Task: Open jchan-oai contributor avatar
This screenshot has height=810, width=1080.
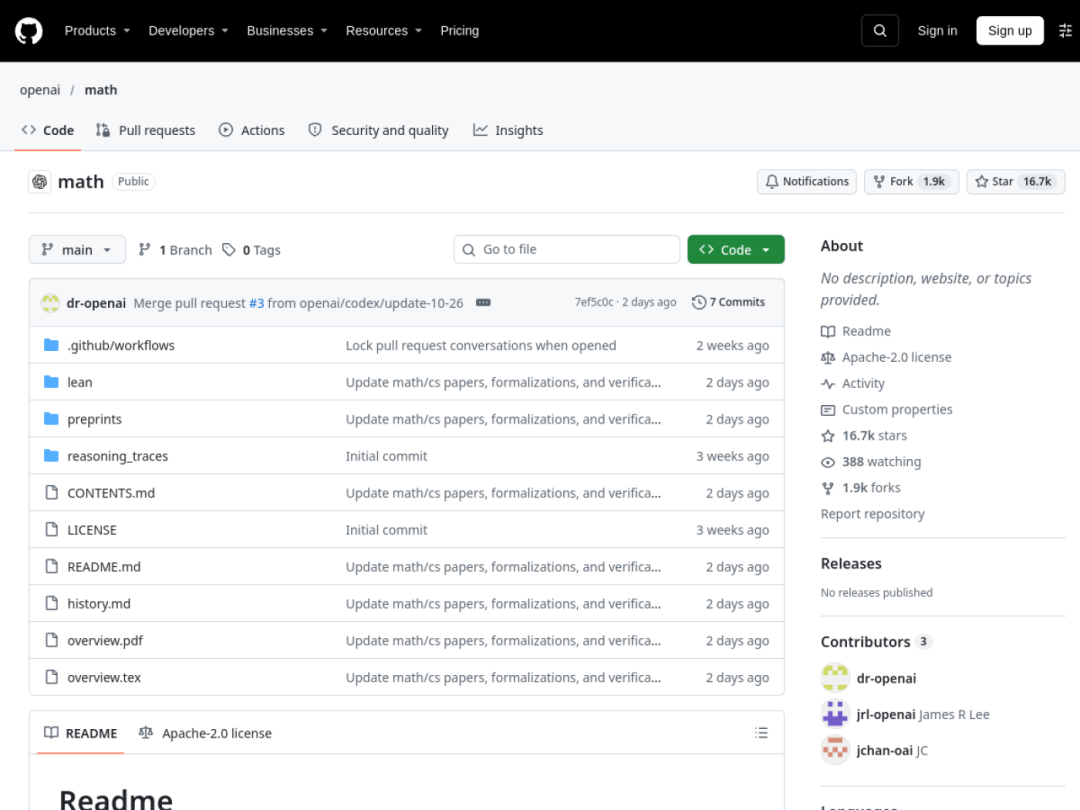Action: pyautogui.click(x=835, y=750)
